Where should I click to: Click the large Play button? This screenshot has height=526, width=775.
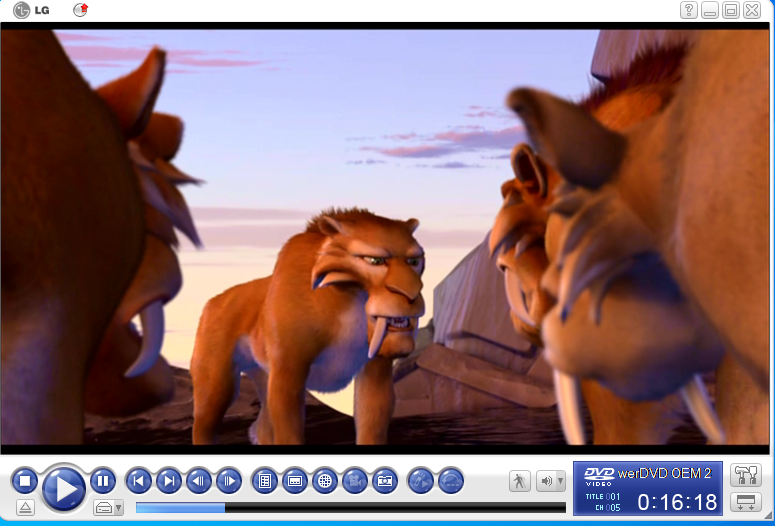coord(64,488)
